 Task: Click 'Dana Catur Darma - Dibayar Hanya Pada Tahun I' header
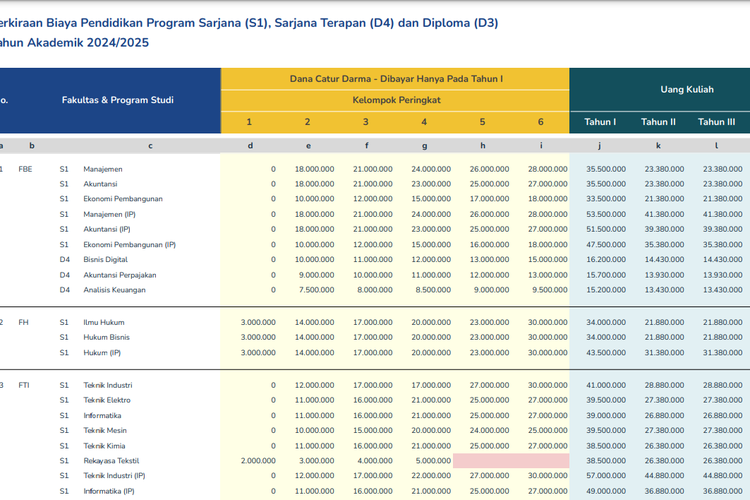point(396,79)
